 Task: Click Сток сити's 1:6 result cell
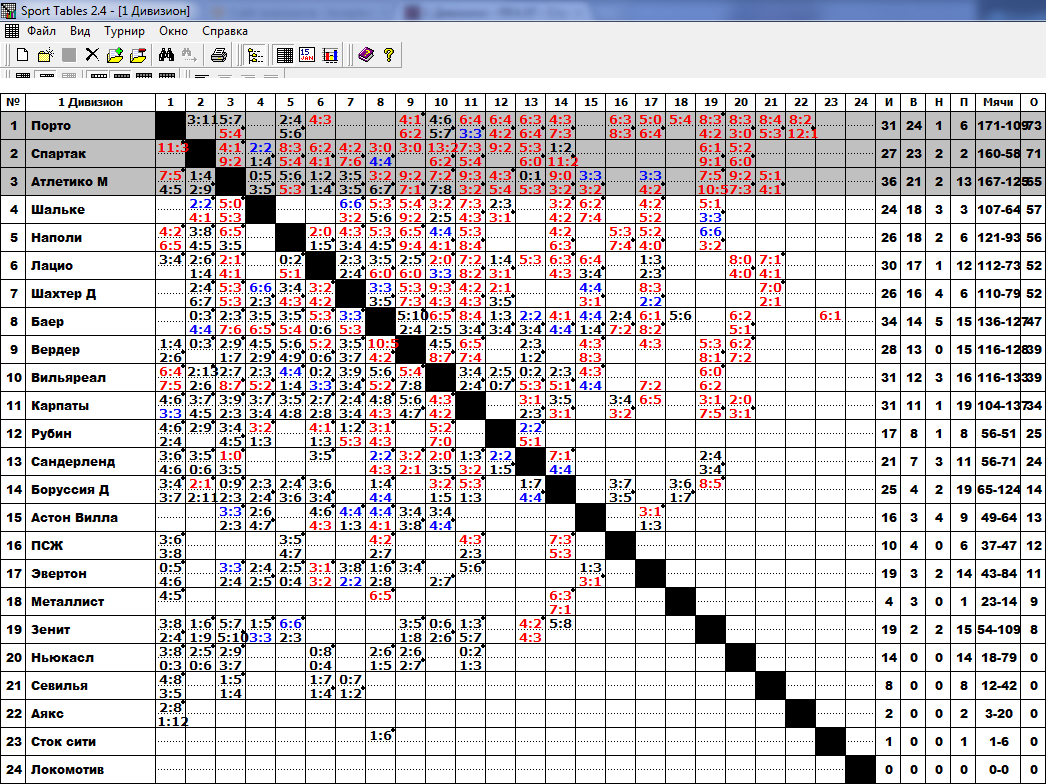click(x=380, y=735)
